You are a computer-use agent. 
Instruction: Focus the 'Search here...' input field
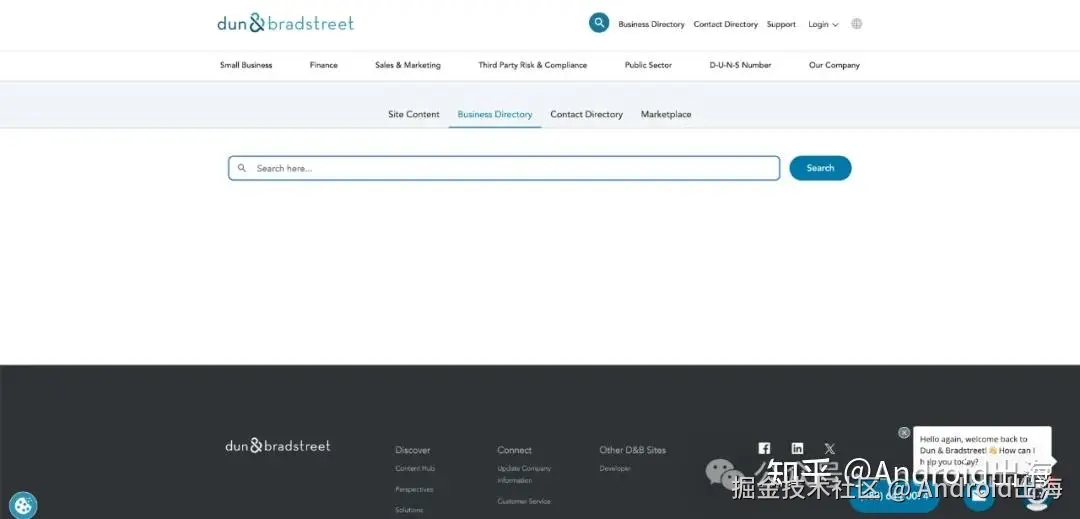pos(504,168)
